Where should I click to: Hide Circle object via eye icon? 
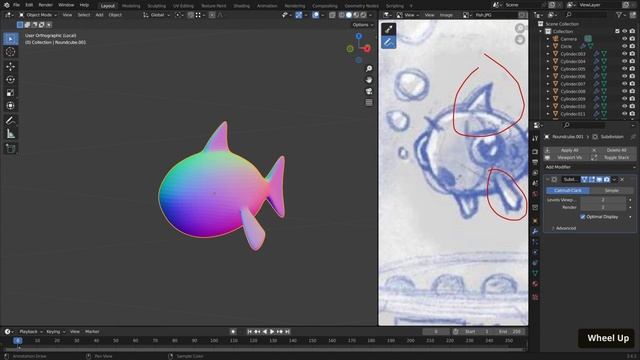click(x=624, y=46)
